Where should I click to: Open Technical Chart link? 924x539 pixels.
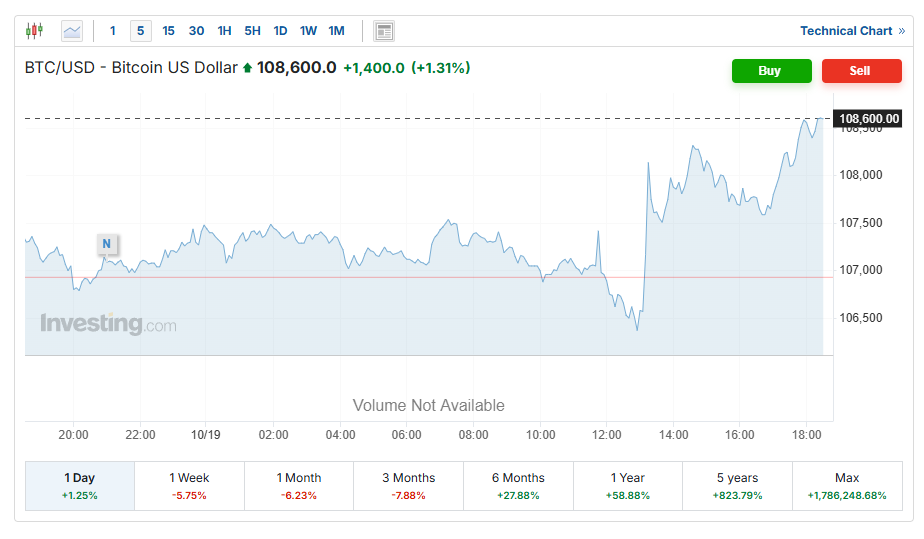click(851, 31)
